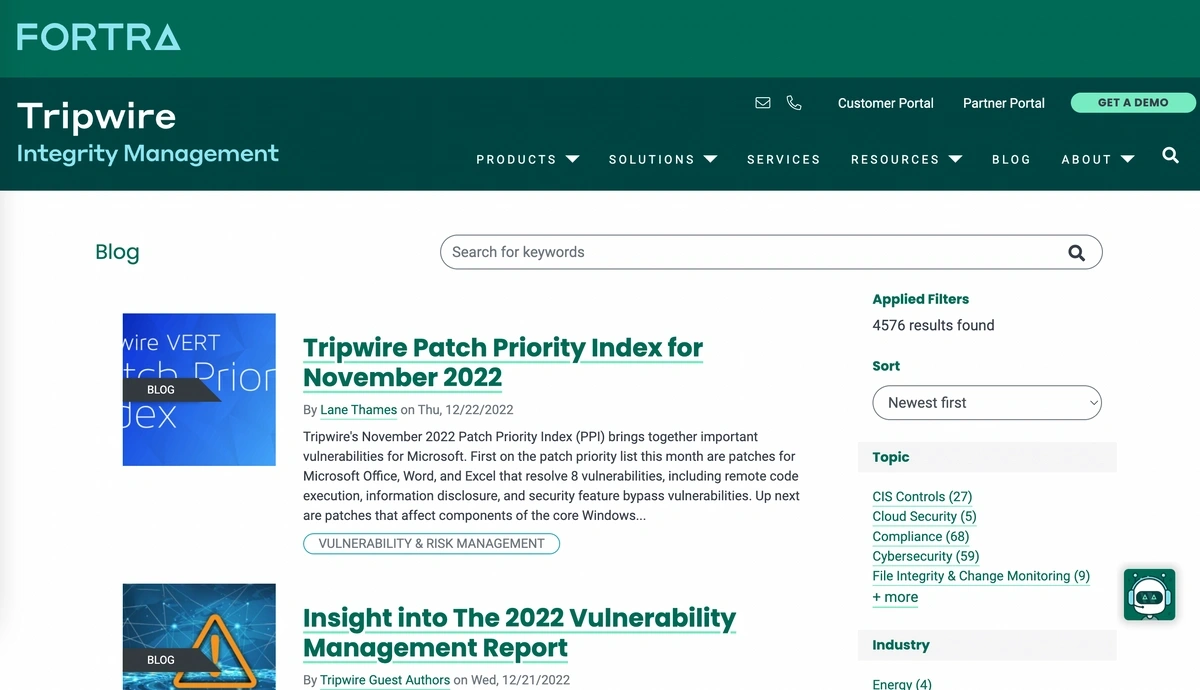
Task: Show more topics via + more
Action: 895,597
